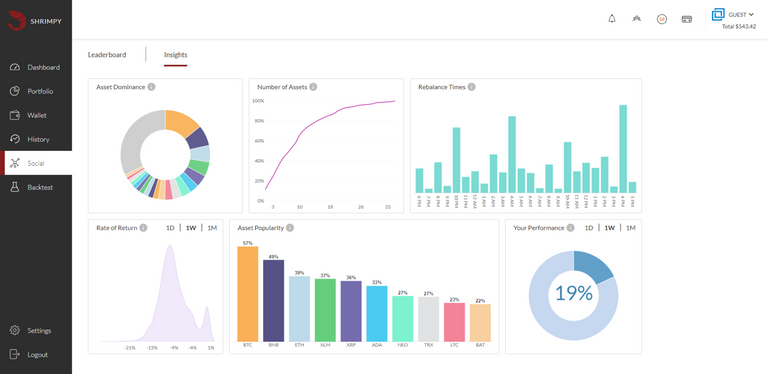768x374 pixels.
Task: Select the Insights tab
Action: [x=175, y=55]
